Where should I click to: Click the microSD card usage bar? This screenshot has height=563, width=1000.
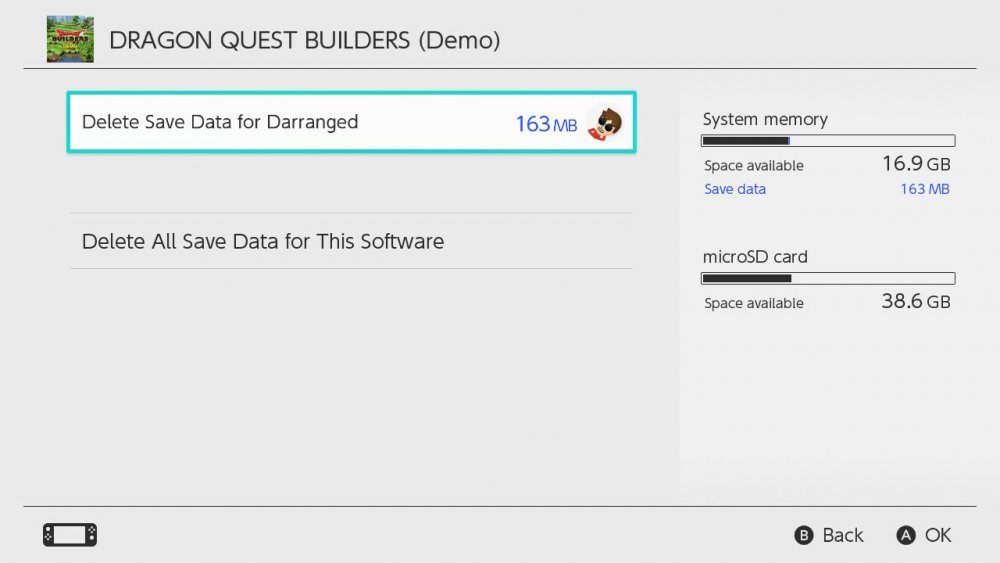pos(828,279)
